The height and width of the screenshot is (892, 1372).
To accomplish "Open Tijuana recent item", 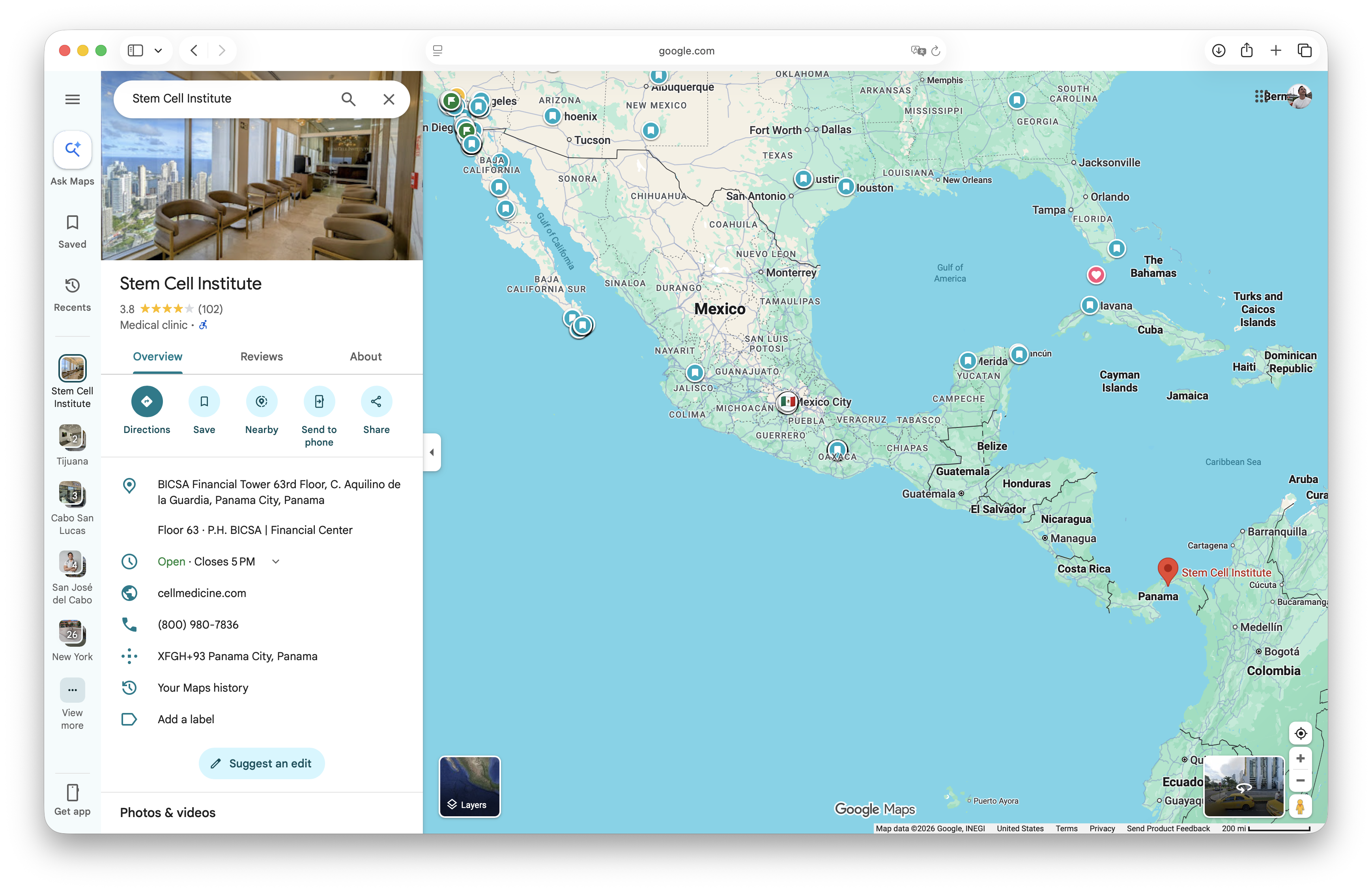I will 72,445.
